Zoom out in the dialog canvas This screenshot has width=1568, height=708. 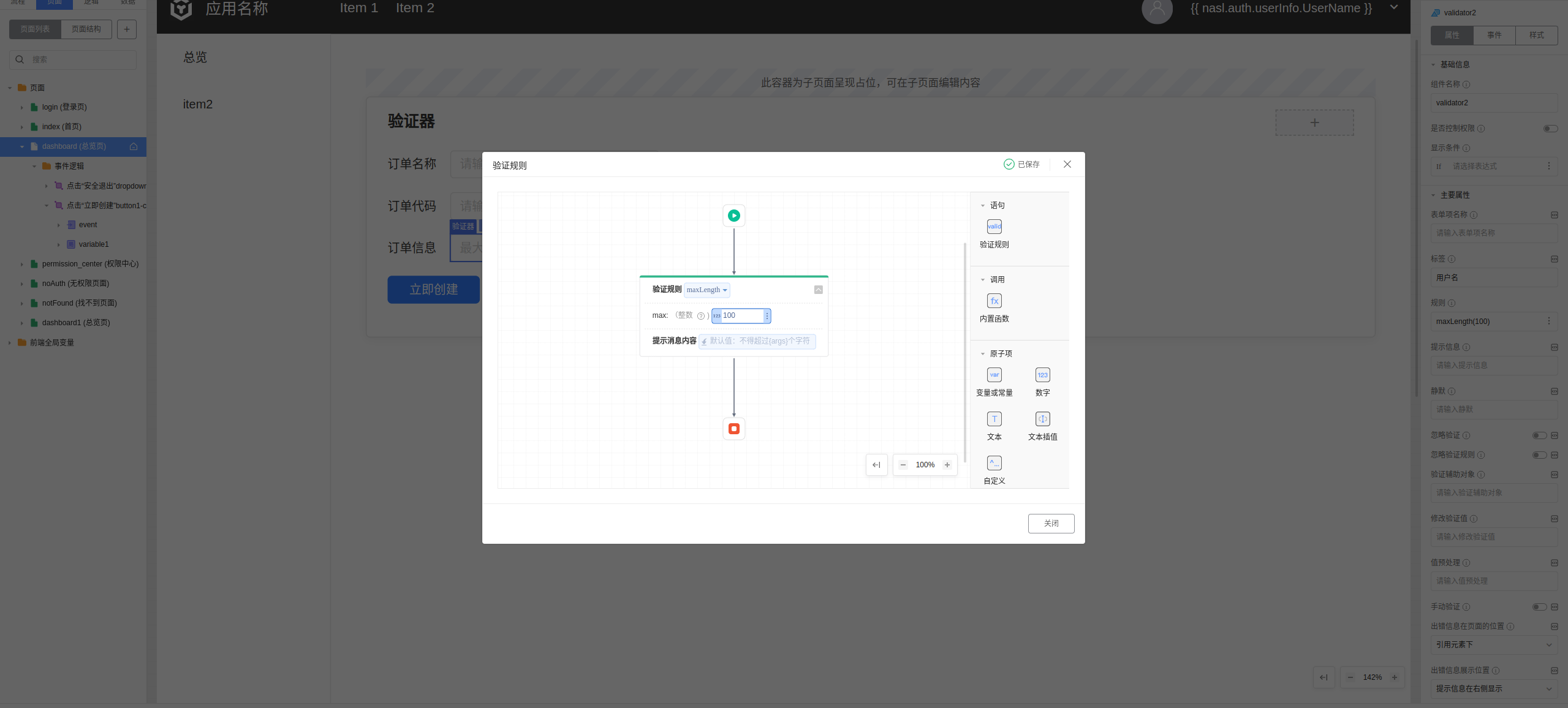pyautogui.click(x=903, y=465)
